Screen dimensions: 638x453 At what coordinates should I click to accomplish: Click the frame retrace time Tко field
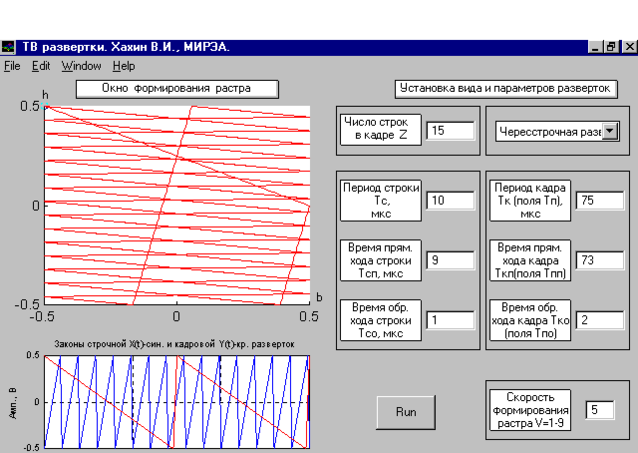point(602,320)
